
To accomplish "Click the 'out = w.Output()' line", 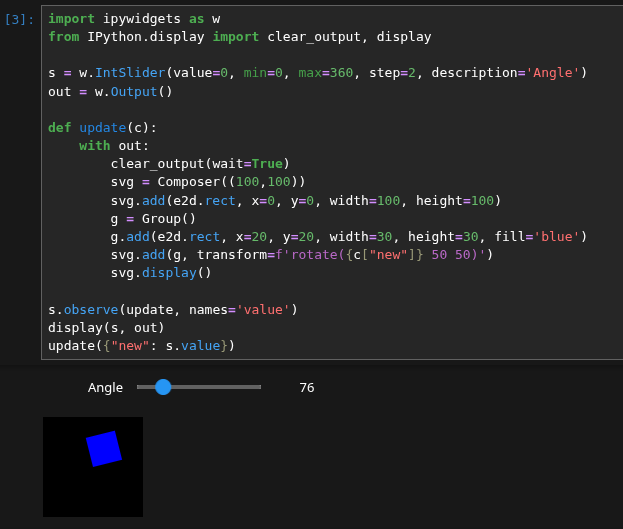I will click(110, 91).
